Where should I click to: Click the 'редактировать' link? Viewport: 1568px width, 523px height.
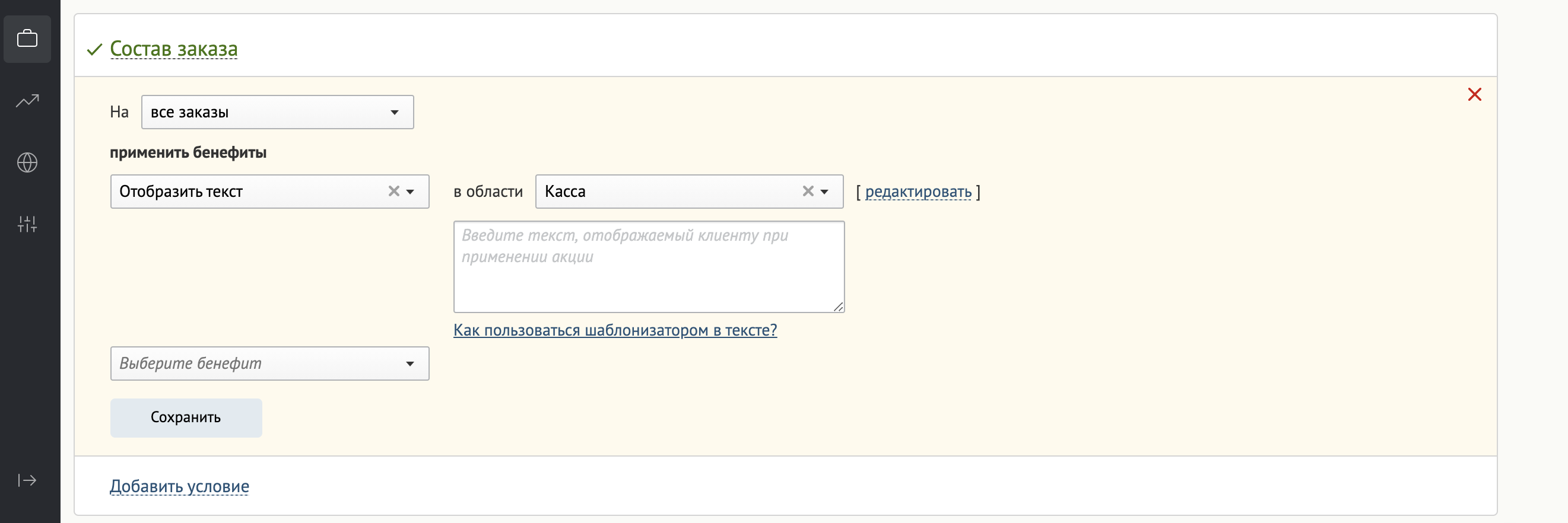[x=918, y=192]
